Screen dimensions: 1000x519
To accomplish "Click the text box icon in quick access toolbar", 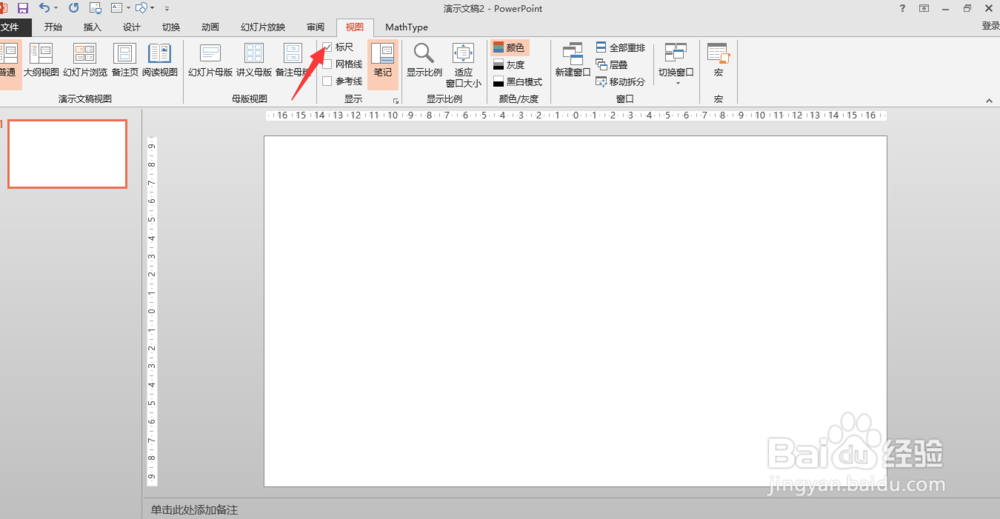I will [117, 8].
